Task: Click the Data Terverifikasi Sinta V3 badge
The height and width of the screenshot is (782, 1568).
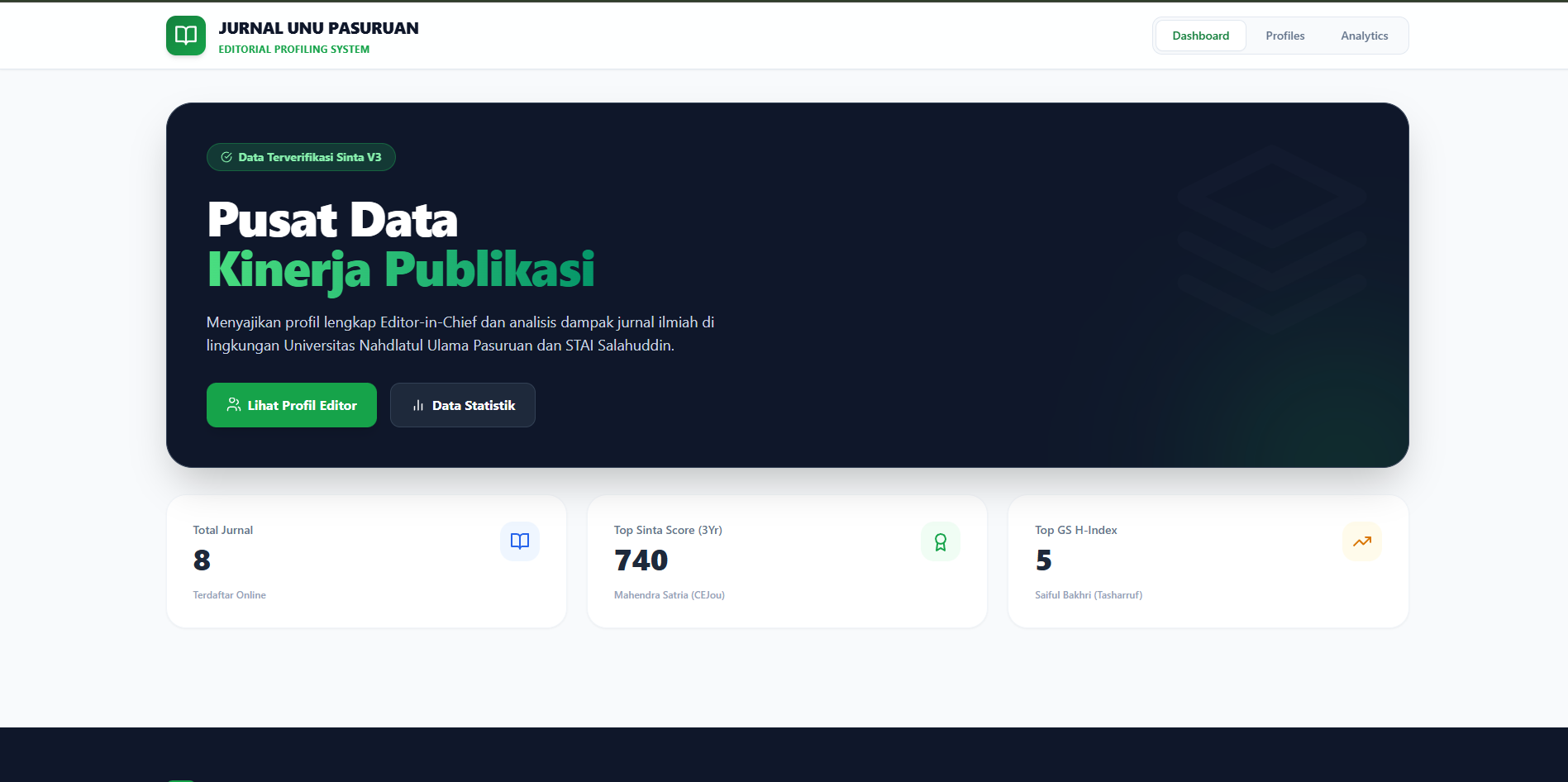Action: click(301, 157)
